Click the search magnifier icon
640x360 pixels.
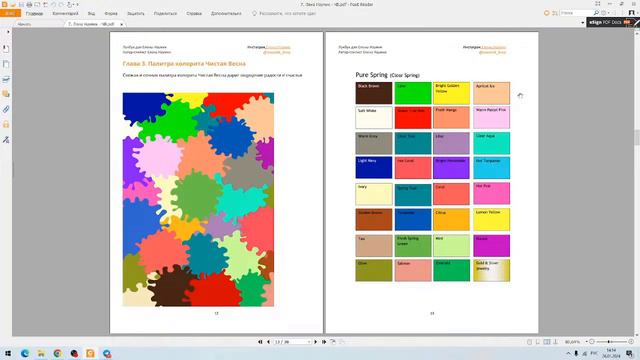(x=596, y=13)
